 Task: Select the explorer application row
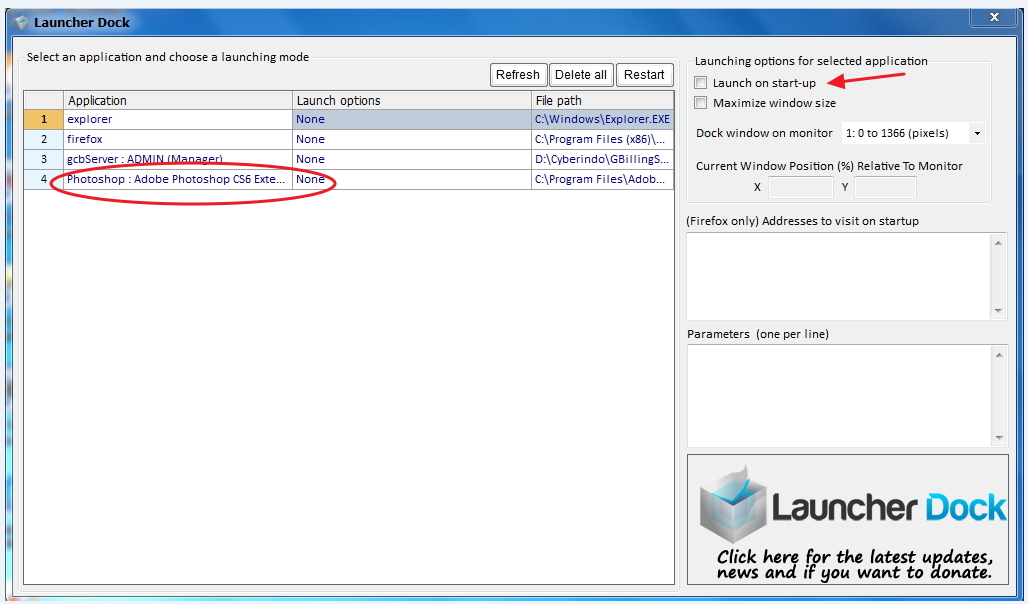point(150,119)
